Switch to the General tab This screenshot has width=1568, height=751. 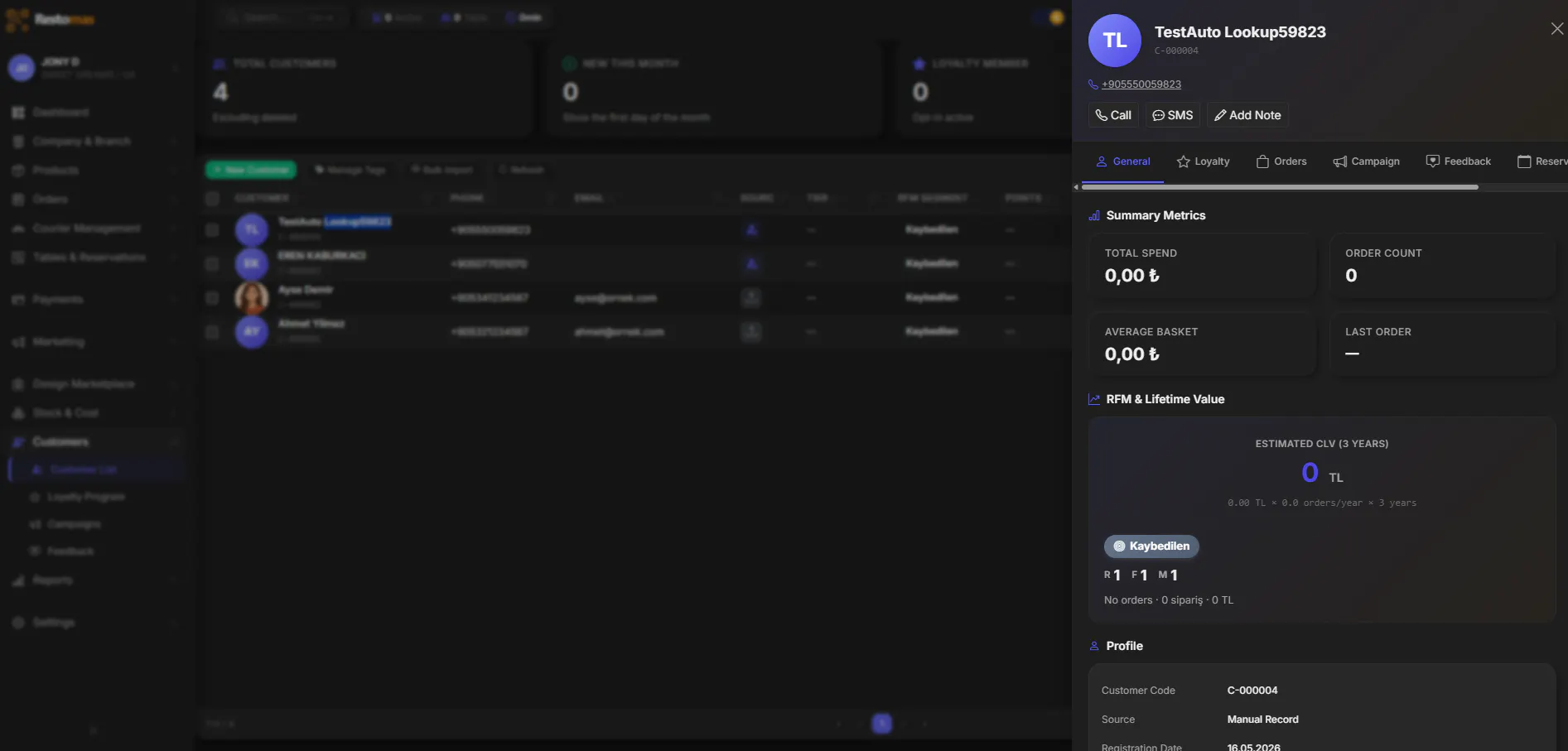pyautogui.click(x=1123, y=161)
